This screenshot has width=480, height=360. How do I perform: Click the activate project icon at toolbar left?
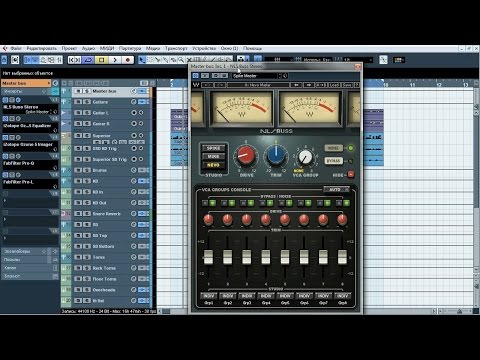click(x=4, y=60)
